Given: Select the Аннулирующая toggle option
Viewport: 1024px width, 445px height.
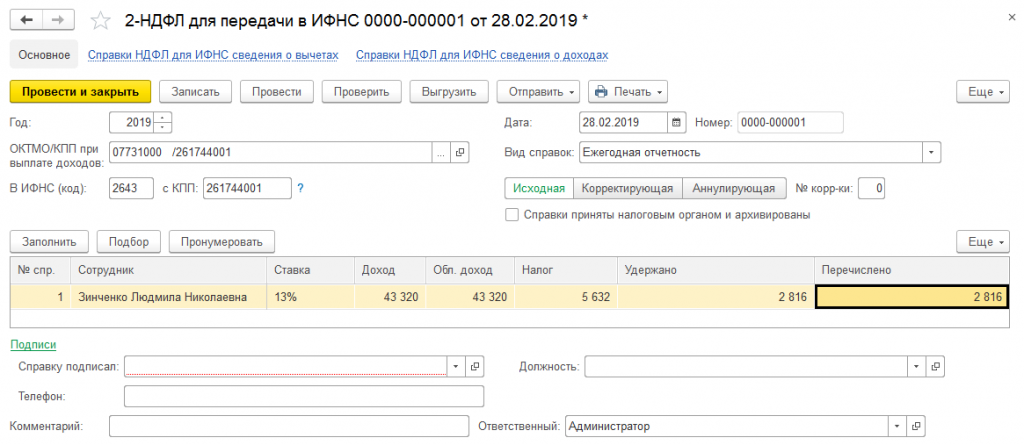Looking at the screenshot, I should pyautogui.click(x=733, y=188).
